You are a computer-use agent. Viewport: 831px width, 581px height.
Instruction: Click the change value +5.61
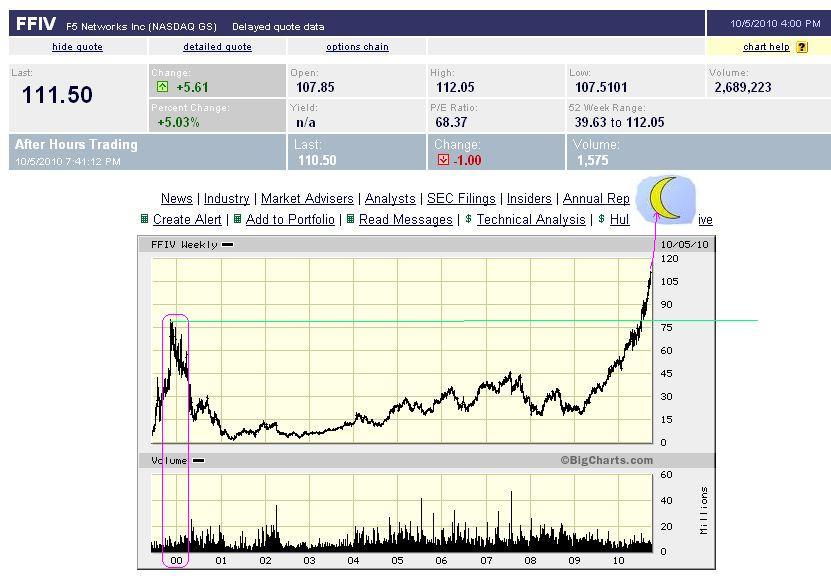[192, 87]
